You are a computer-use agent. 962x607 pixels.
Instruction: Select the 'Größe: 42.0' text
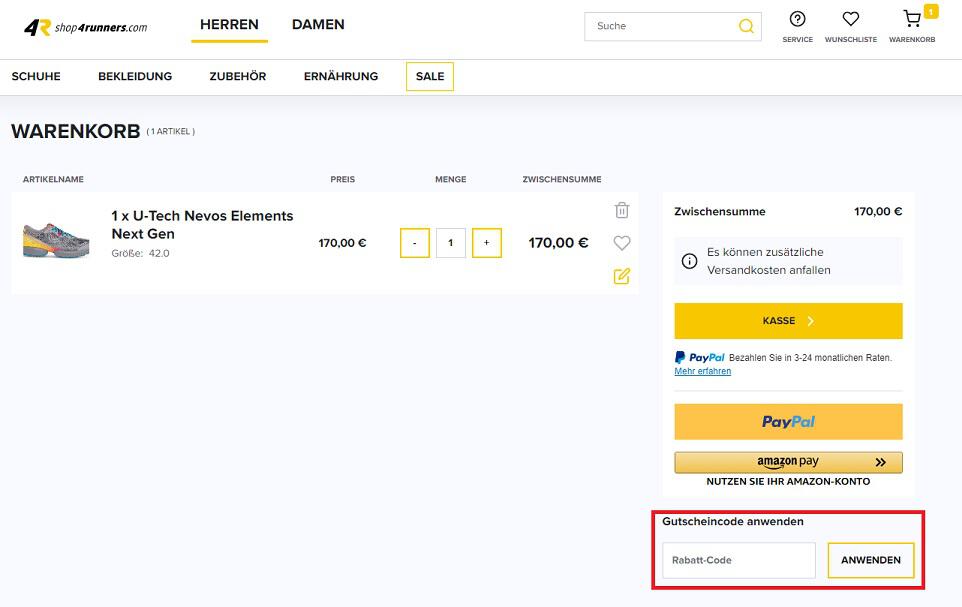point(140,253)
